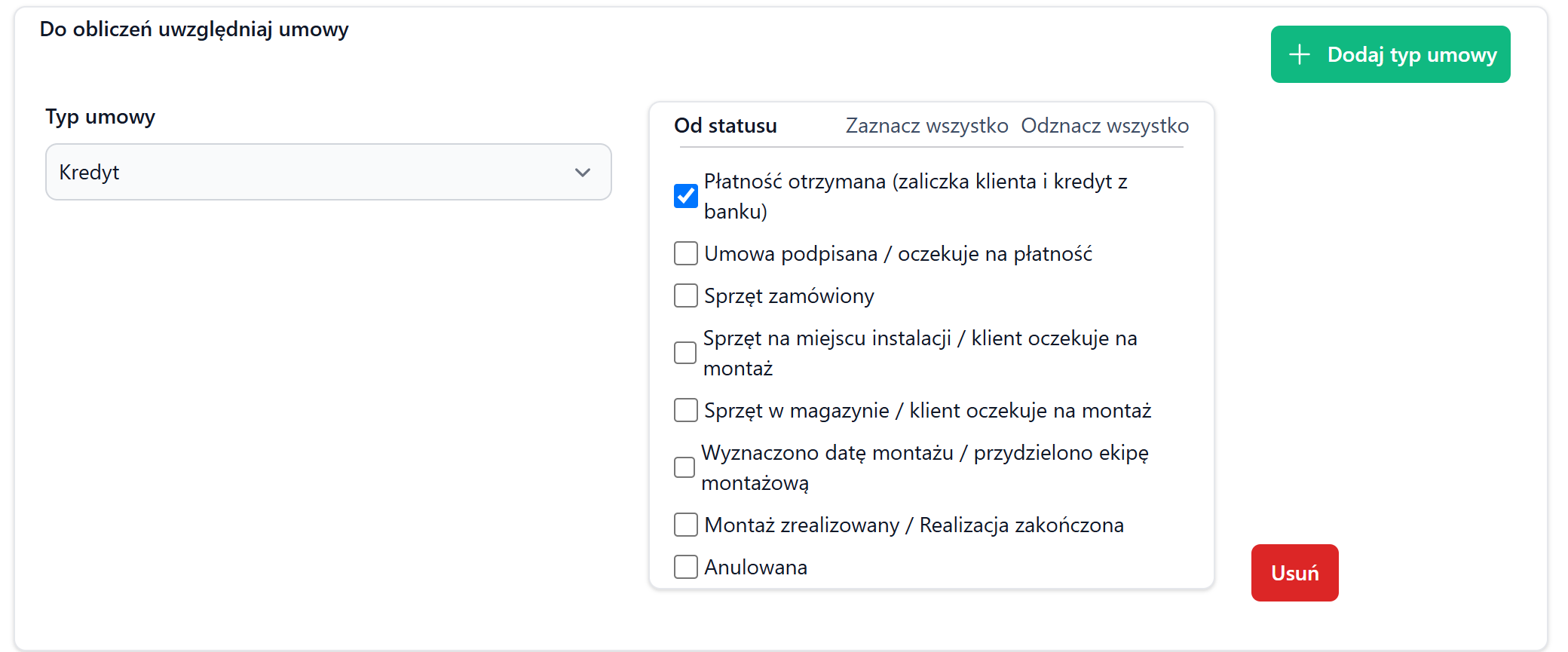The width and height of the screenshot is (1568, 652).
Task: Enable the Anulowana checkbox
Action: tap(685, 567)
